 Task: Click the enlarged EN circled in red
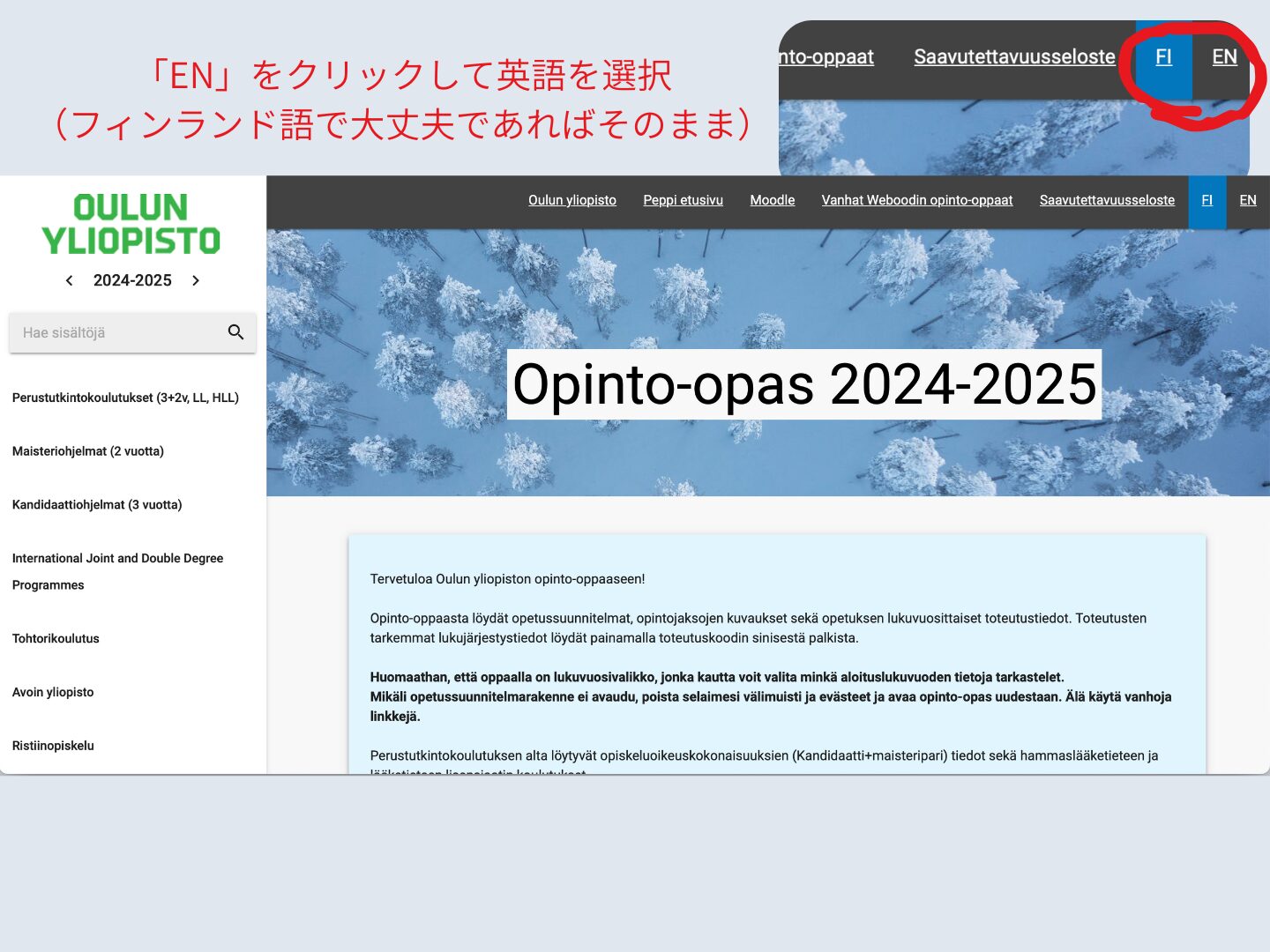(1224, 57)
